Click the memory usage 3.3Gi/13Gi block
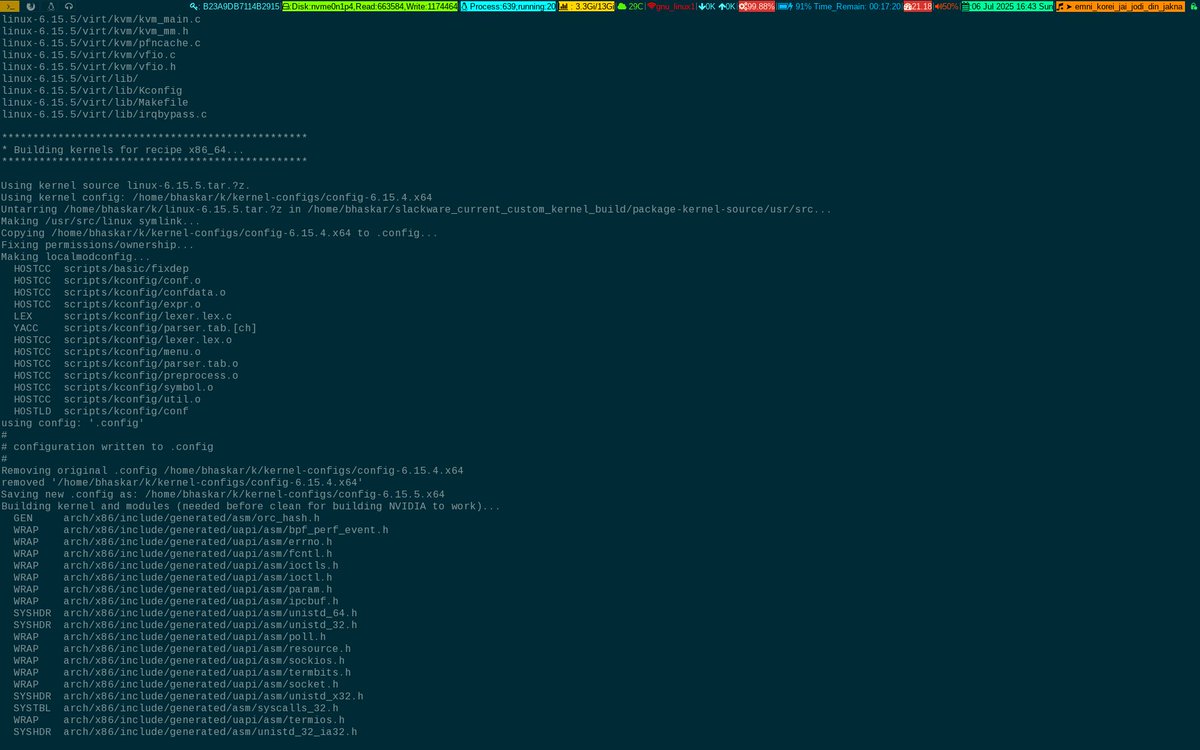Image resolution: width=1200 pixels, height=750 pixels. pyautogui.click(x=586, y=6)
